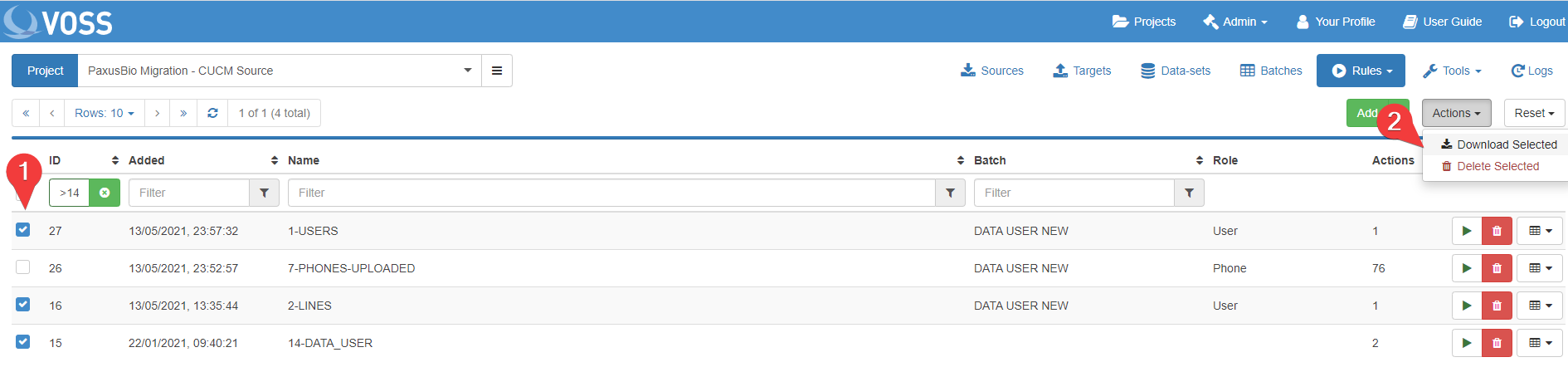Go to the first page of results
1568x367 pixels.
(x=26, y=113)
